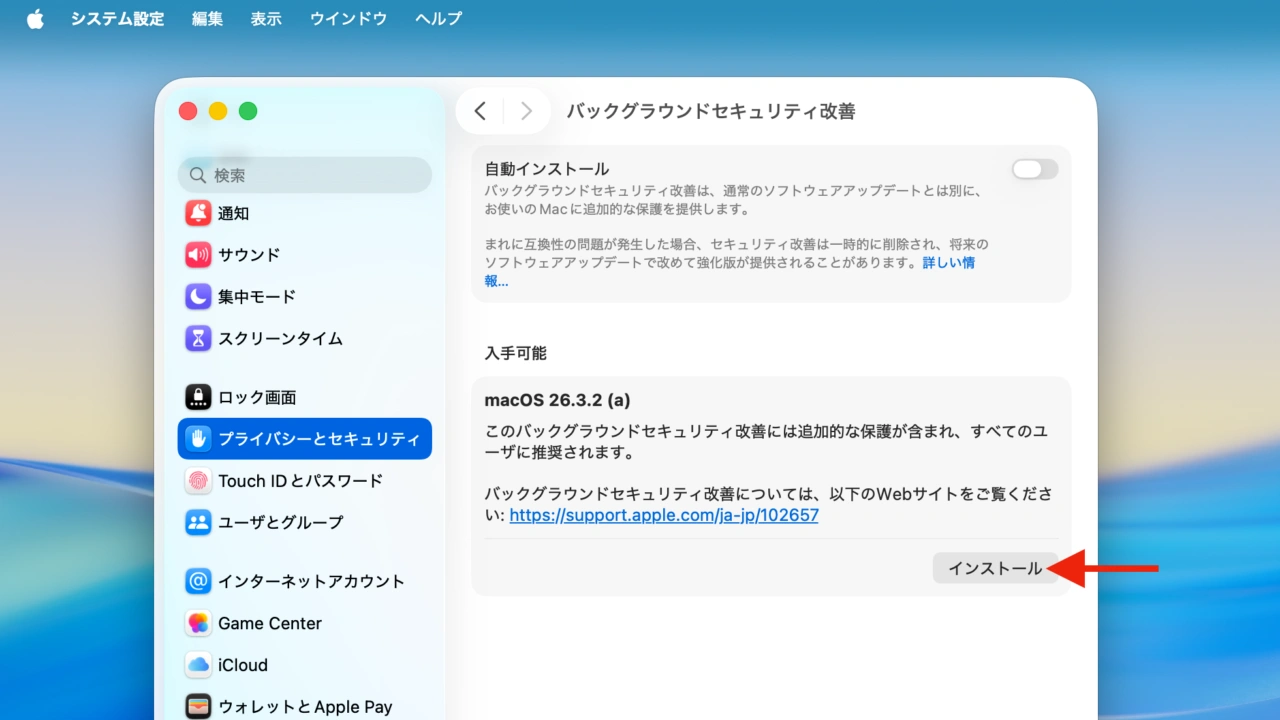Open ウォレットと Apple Pay settings

[199, 706]
